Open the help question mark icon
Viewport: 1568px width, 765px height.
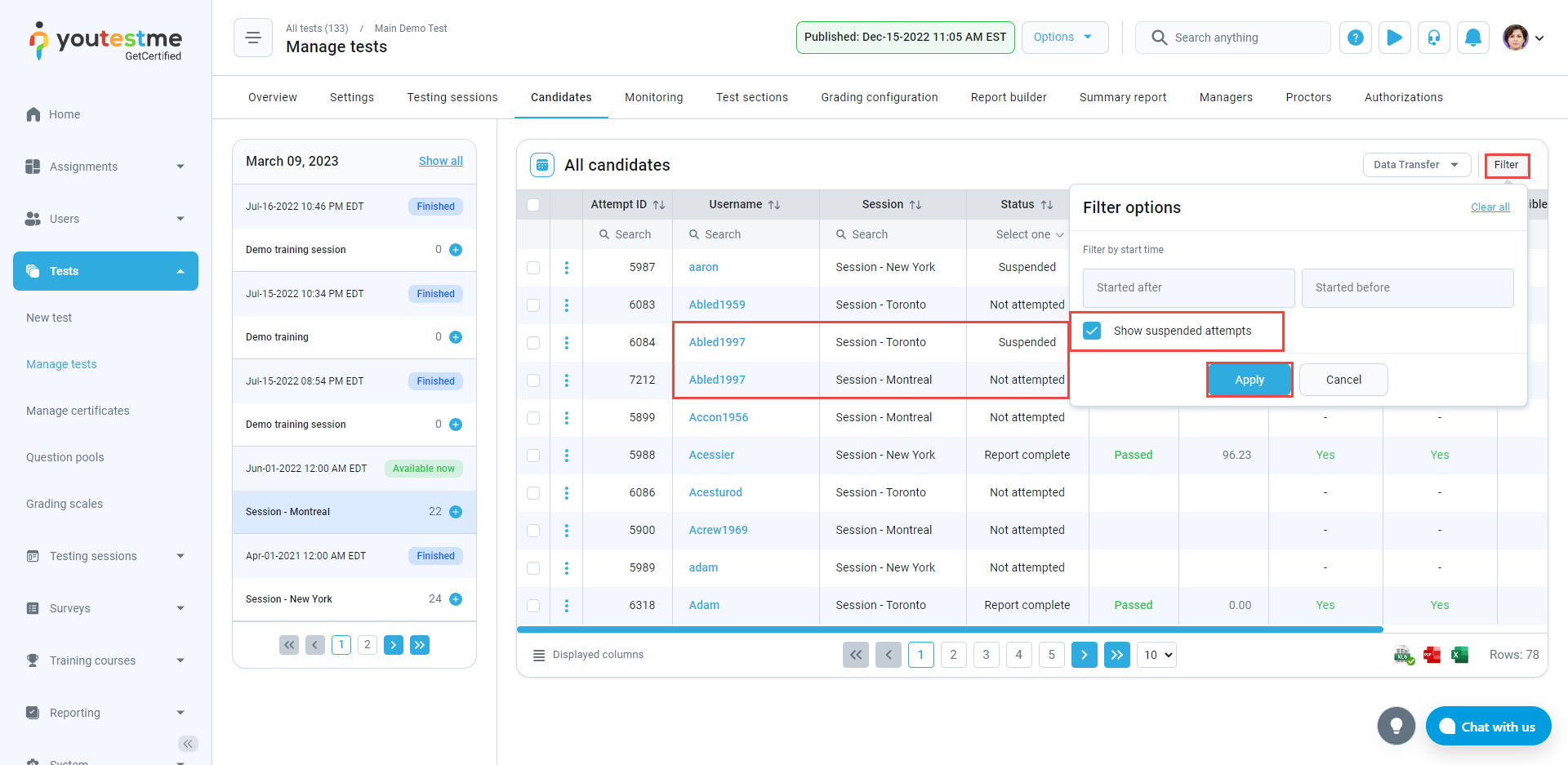[1355, 38]
